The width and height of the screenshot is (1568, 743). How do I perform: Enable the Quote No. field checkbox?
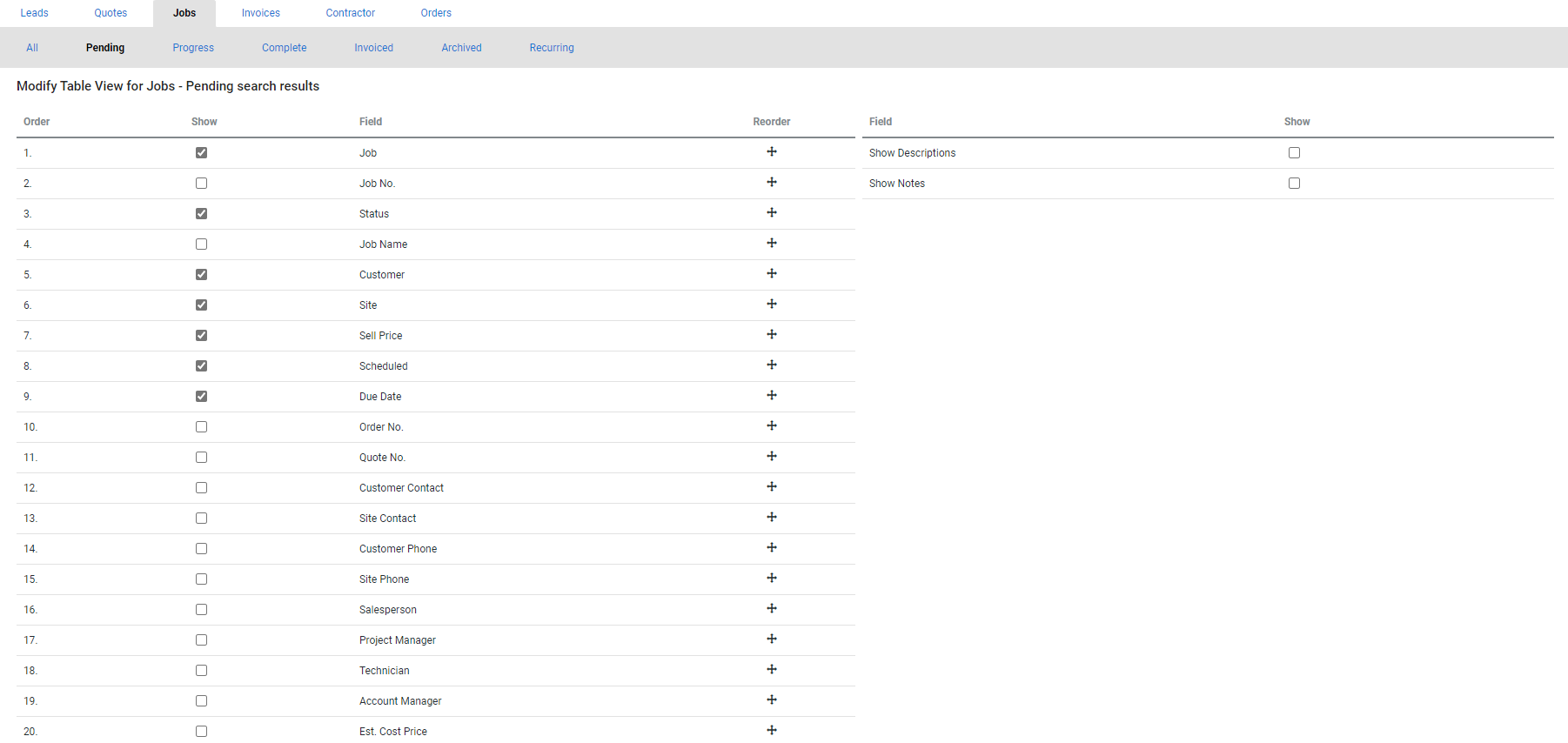(x=202, y=457)
